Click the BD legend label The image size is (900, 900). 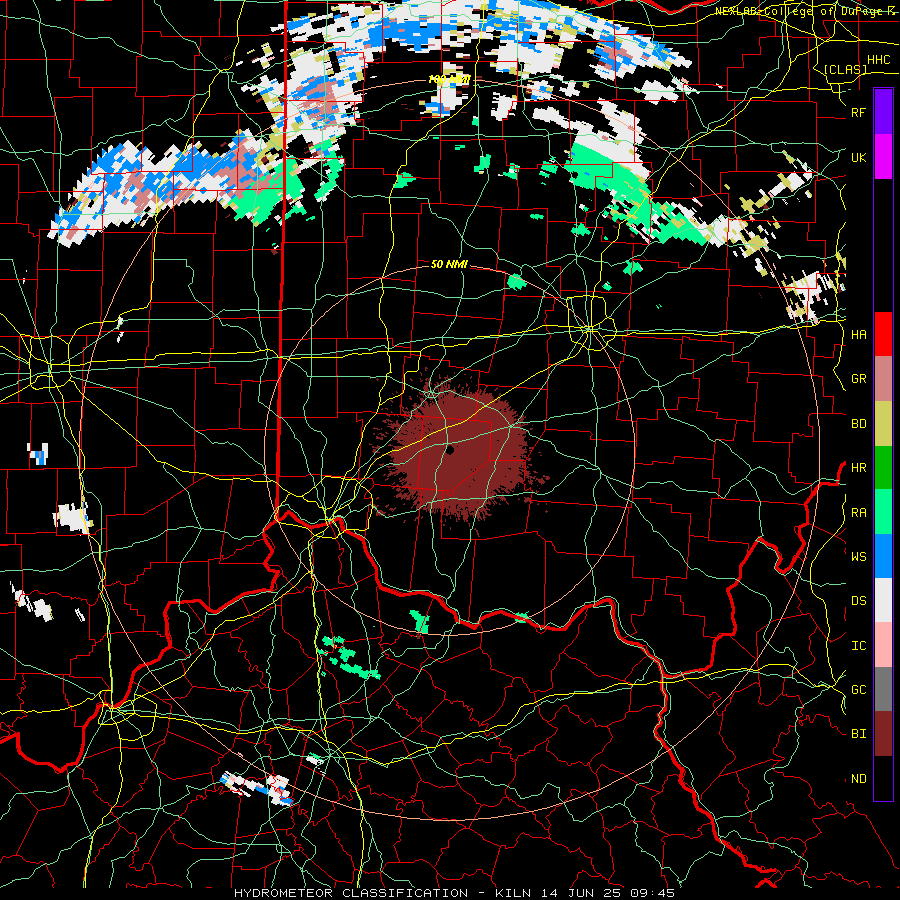coord(858,424)
